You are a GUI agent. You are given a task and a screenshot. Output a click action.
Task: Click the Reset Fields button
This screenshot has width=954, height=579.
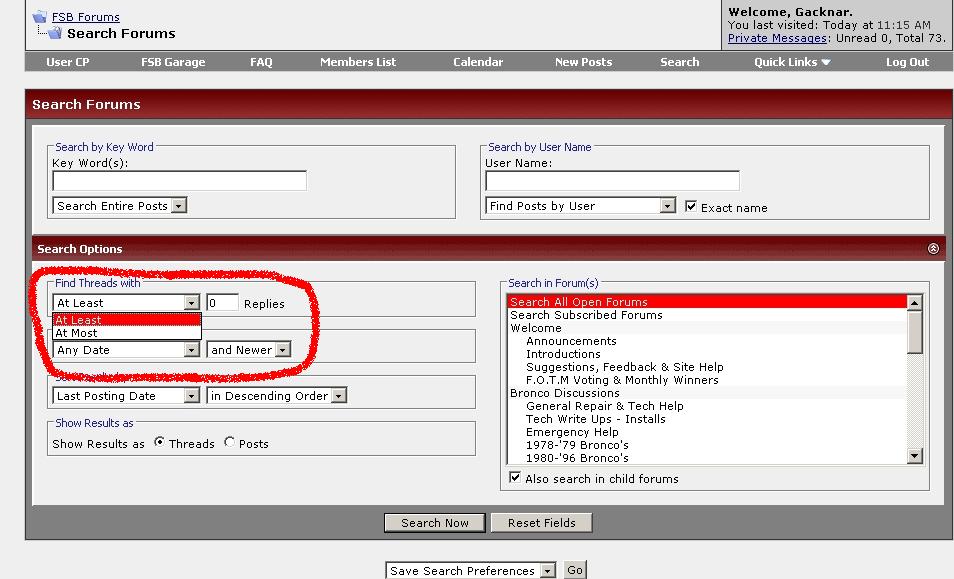tap(541, 523)
